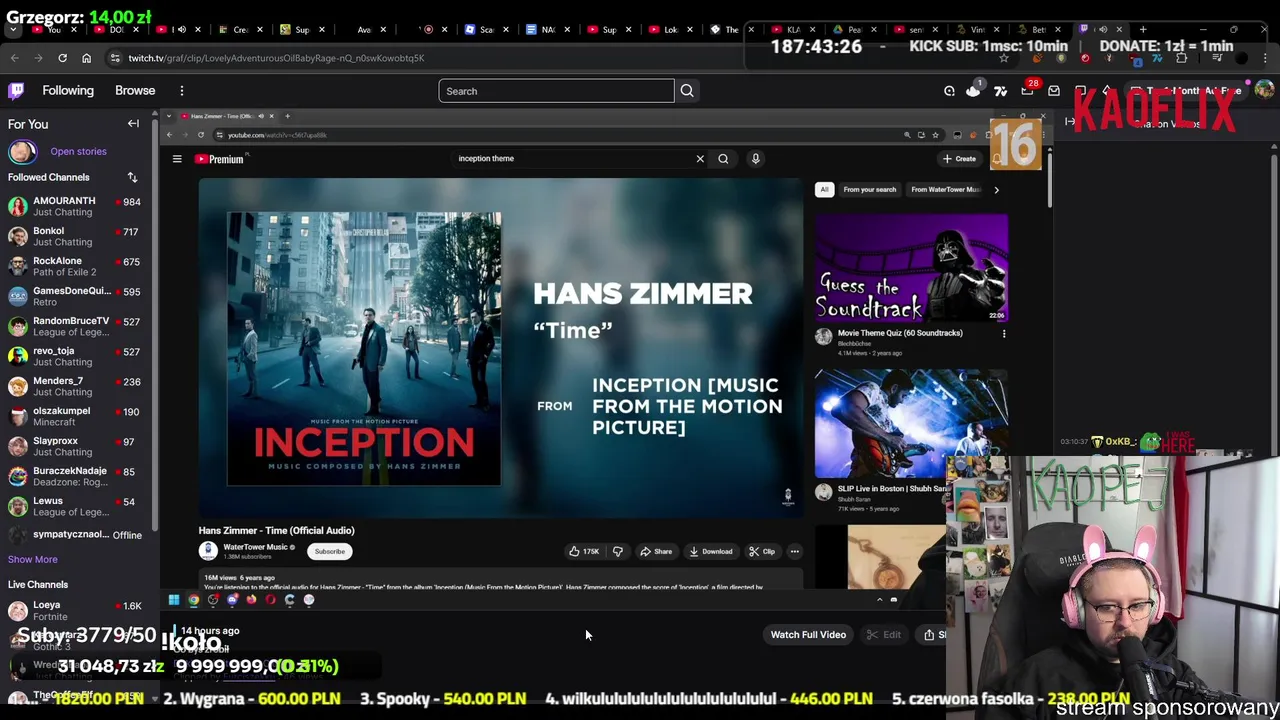Open Twitch more options three-dot menu
The height and width of the screenshot is (720, 1280).
pos(182,91)
